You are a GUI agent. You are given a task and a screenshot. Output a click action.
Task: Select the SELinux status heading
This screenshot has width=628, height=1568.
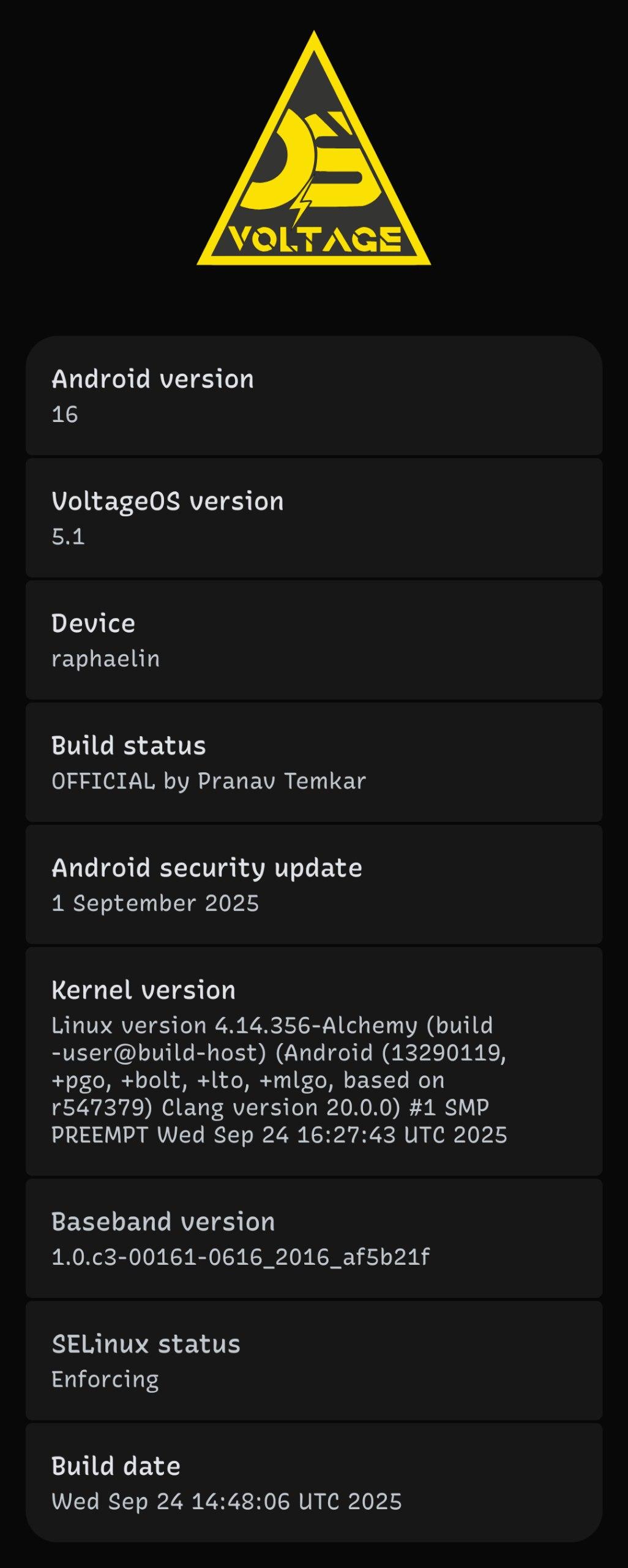pos(146,1344)
